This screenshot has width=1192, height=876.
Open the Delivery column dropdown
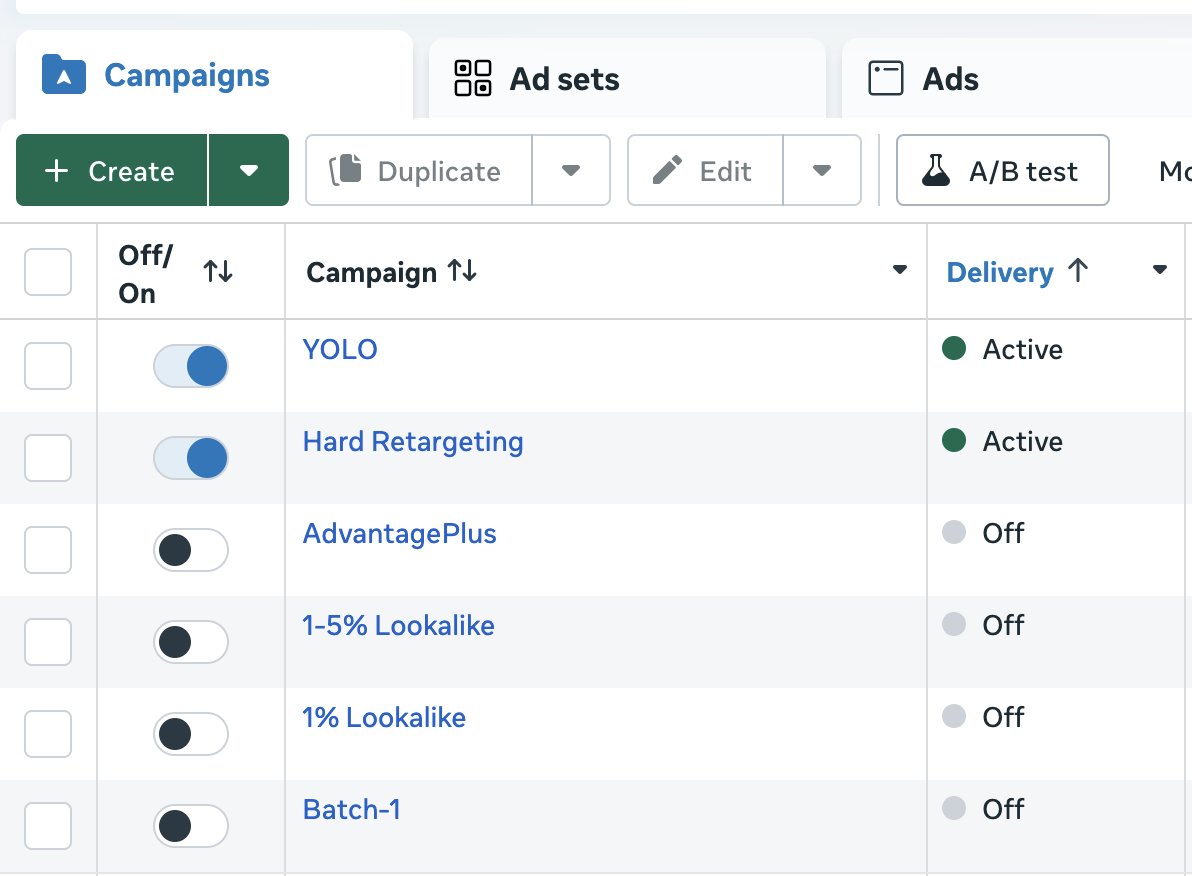coord(1159,270)
